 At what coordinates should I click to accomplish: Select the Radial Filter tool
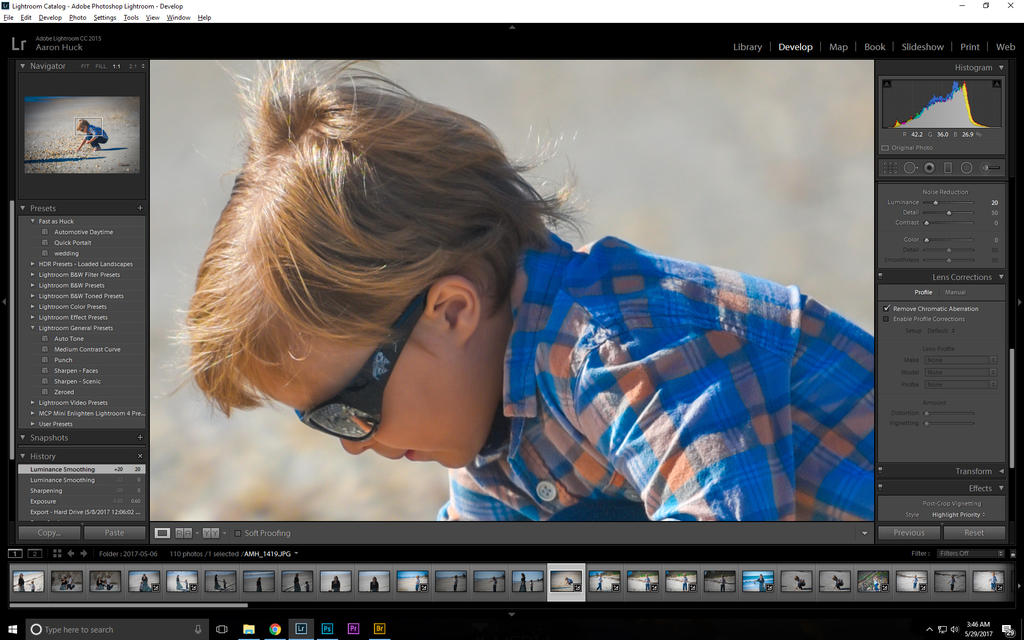(967, 168)
